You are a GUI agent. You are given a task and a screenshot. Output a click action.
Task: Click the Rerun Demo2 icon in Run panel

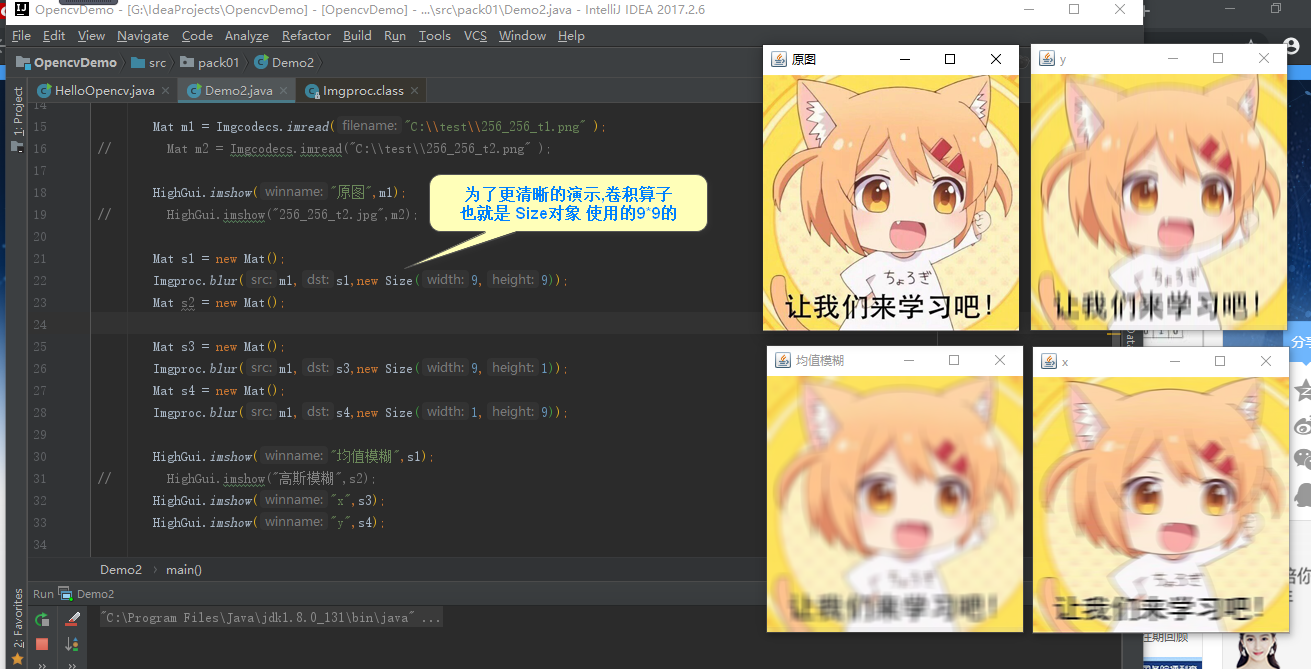(x=42, y=620)
